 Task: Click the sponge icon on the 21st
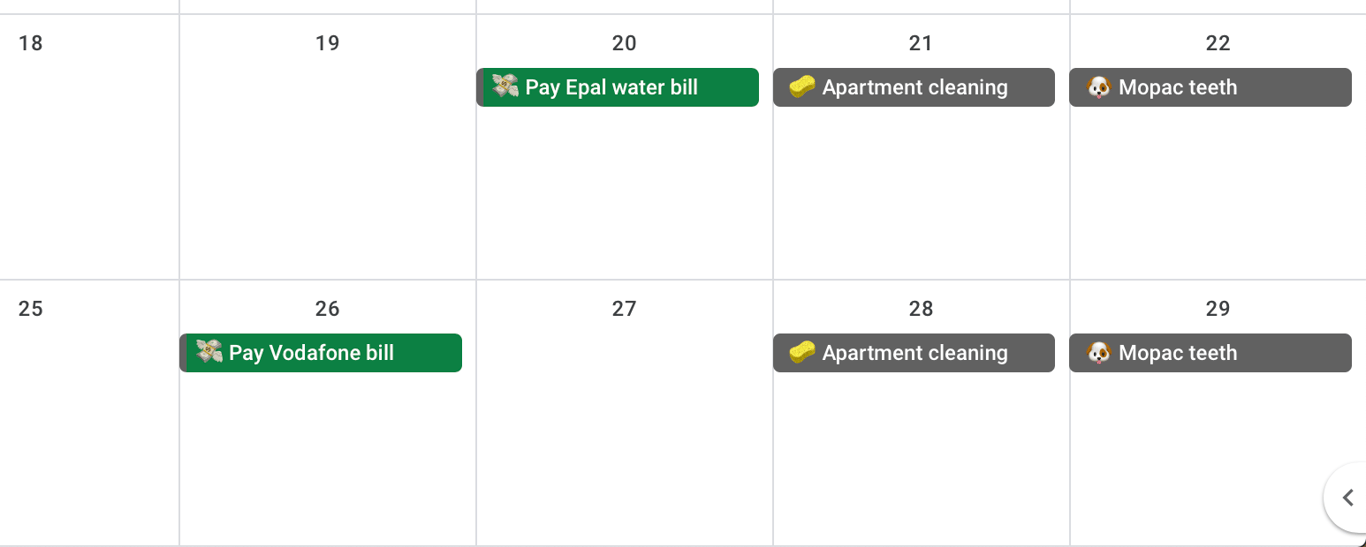tap(802, 87)
